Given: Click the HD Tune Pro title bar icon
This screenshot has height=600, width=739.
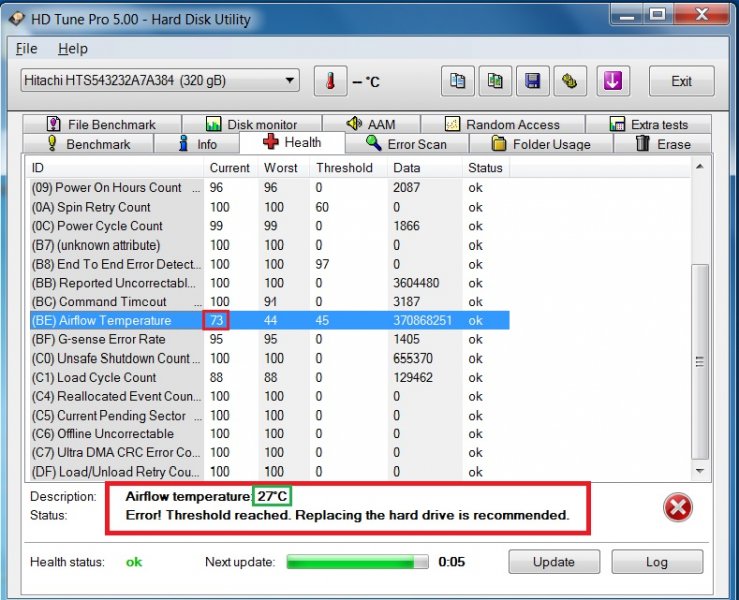Looking at the screenshot, I should (x=16, y=19).
